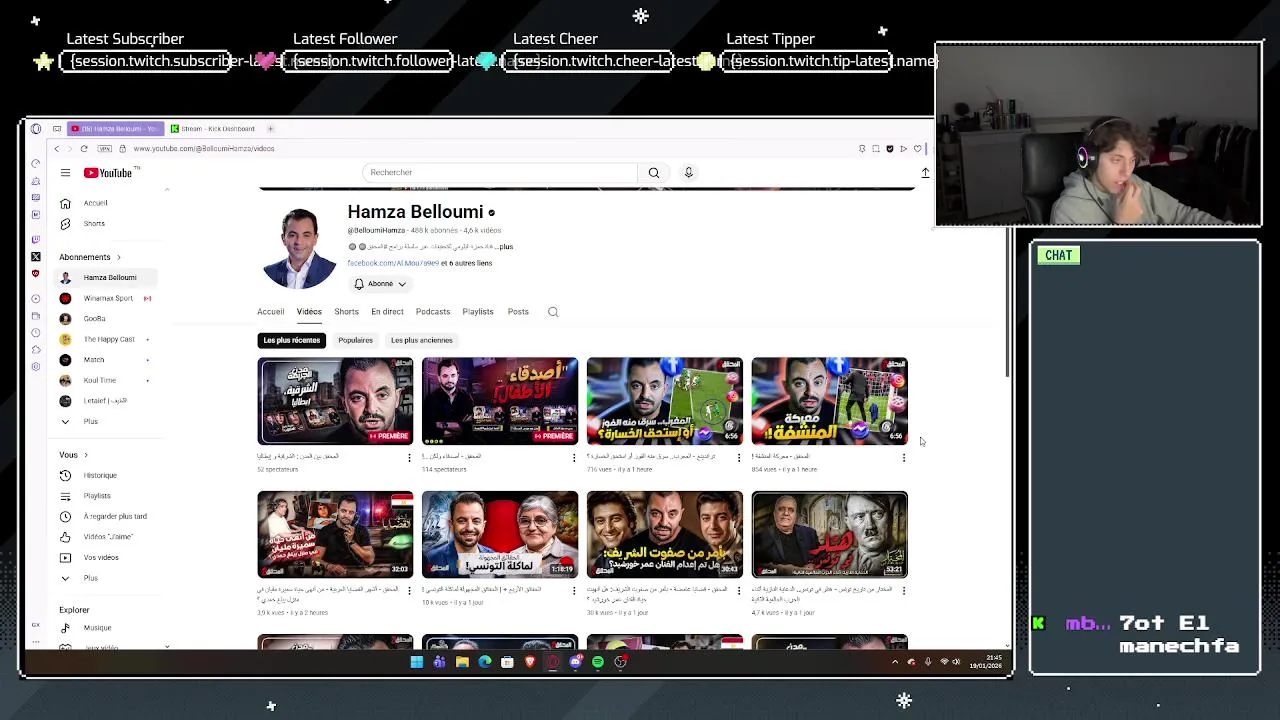This screenshot has width=1280, height=720.
Task: Open Twitch in the Opera sidebar
Action: (x=36, y=240)
